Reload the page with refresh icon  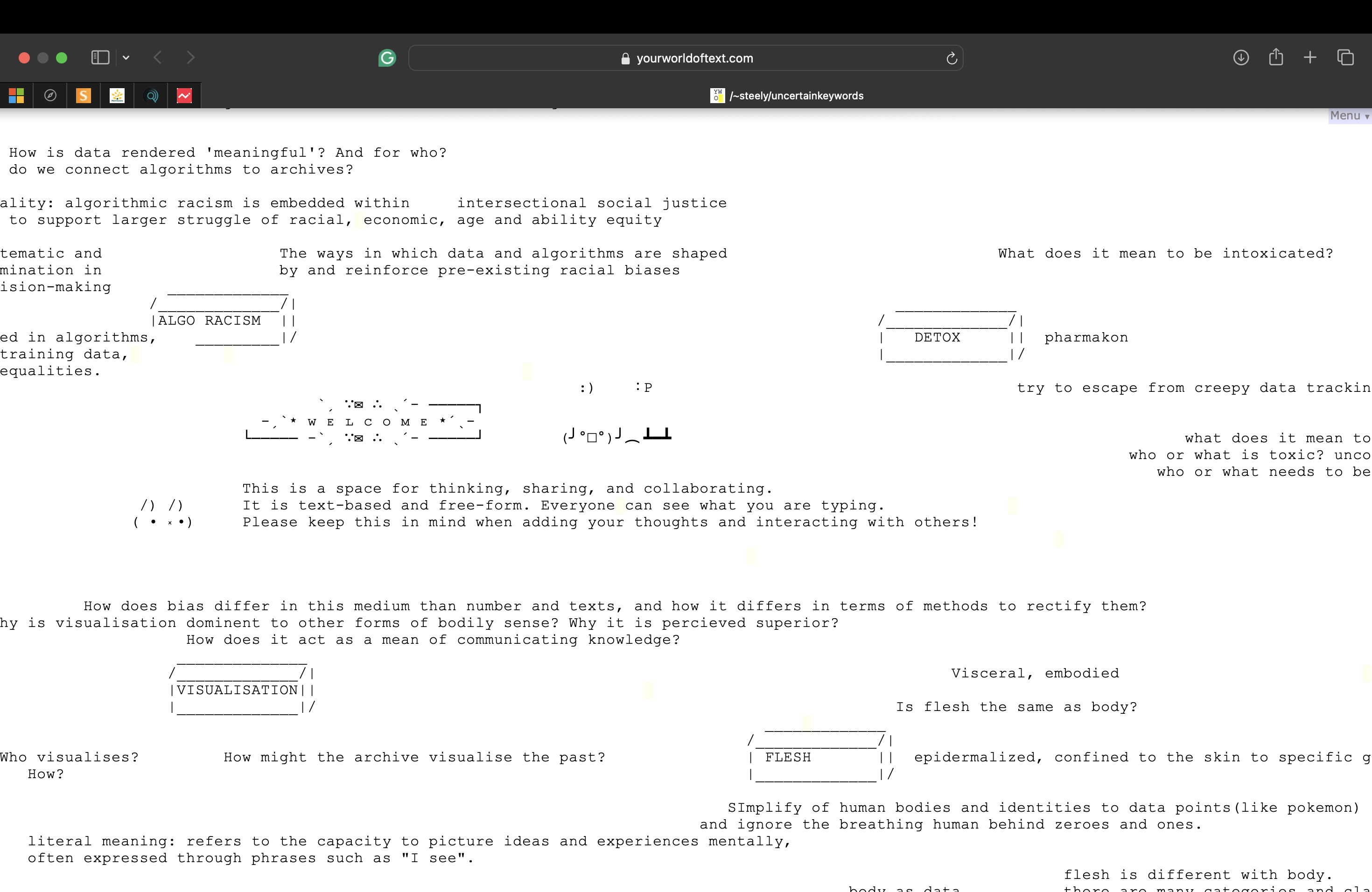pos(952,58)
